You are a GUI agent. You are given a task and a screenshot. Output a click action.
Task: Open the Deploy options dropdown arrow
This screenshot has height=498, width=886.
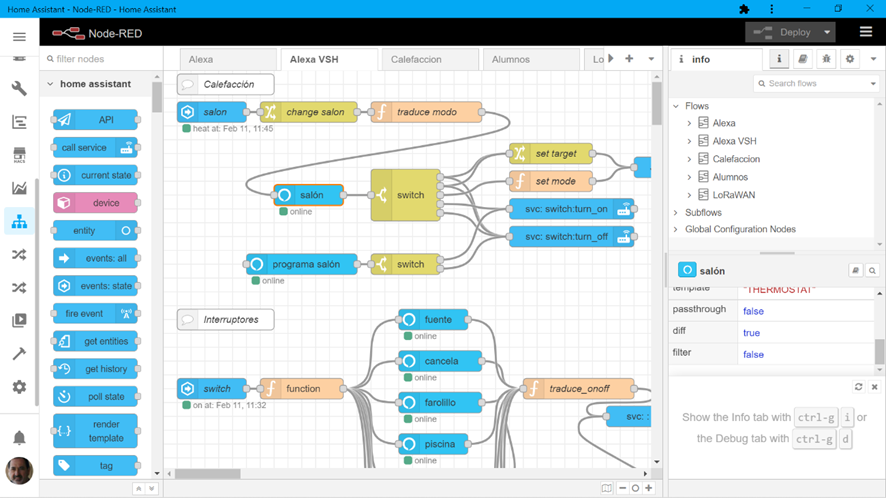827,32
